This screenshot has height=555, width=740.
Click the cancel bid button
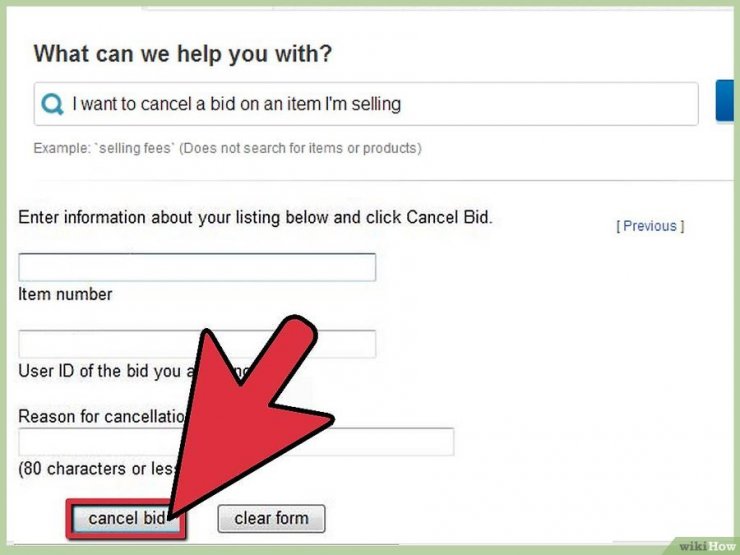126,519
